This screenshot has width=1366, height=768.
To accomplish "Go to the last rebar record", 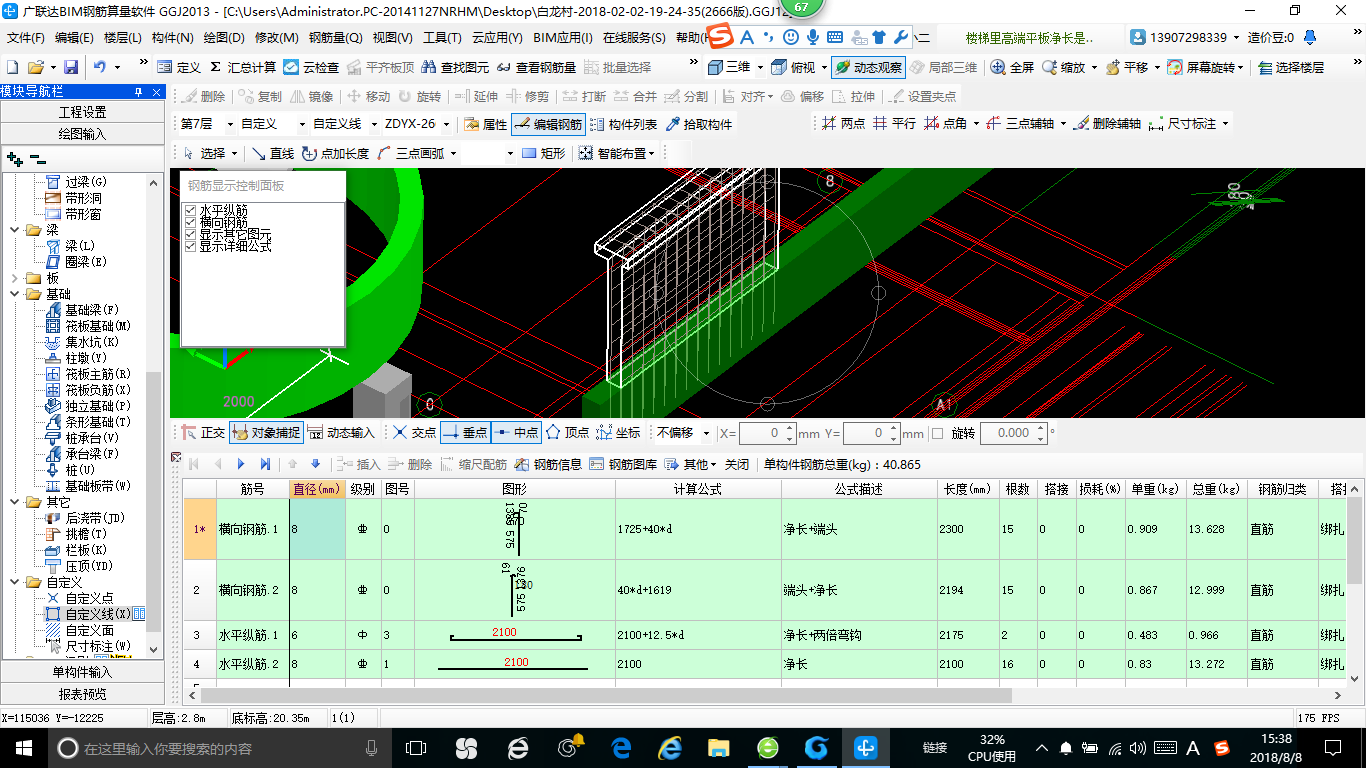I will [265, 464].
